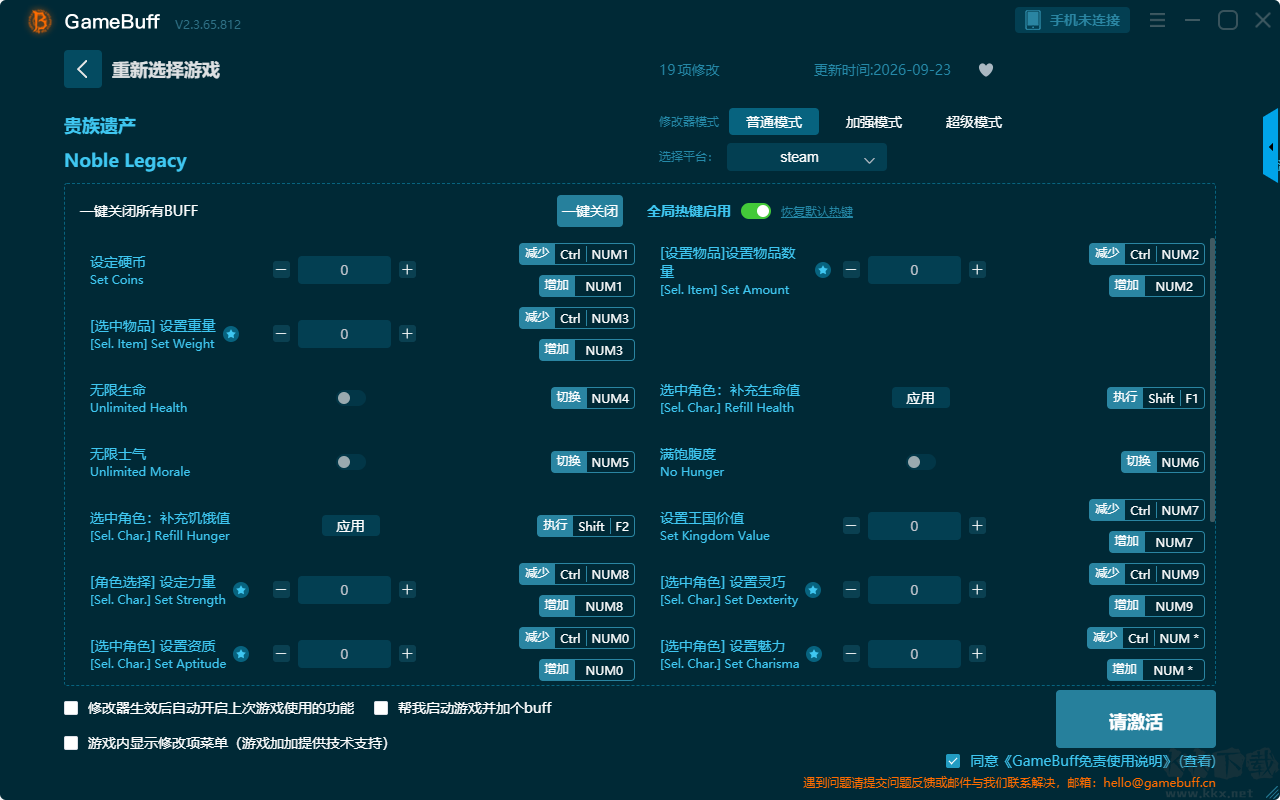The image size is (1280, 800).
Task: Click Unlimited Morale NUM5 hotkey box
Action: 593,462
